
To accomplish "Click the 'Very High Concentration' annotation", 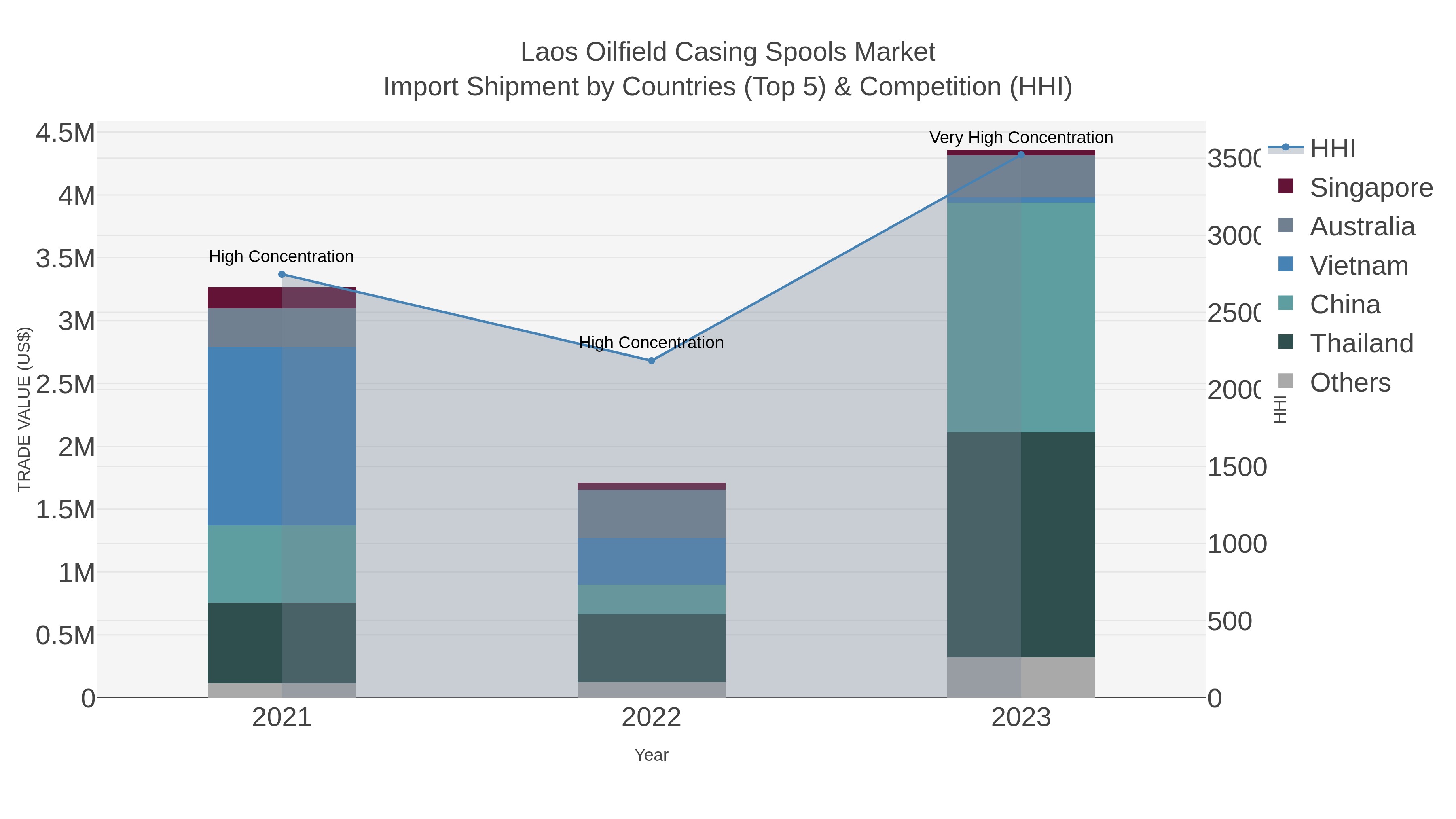I will [1021, 138].
